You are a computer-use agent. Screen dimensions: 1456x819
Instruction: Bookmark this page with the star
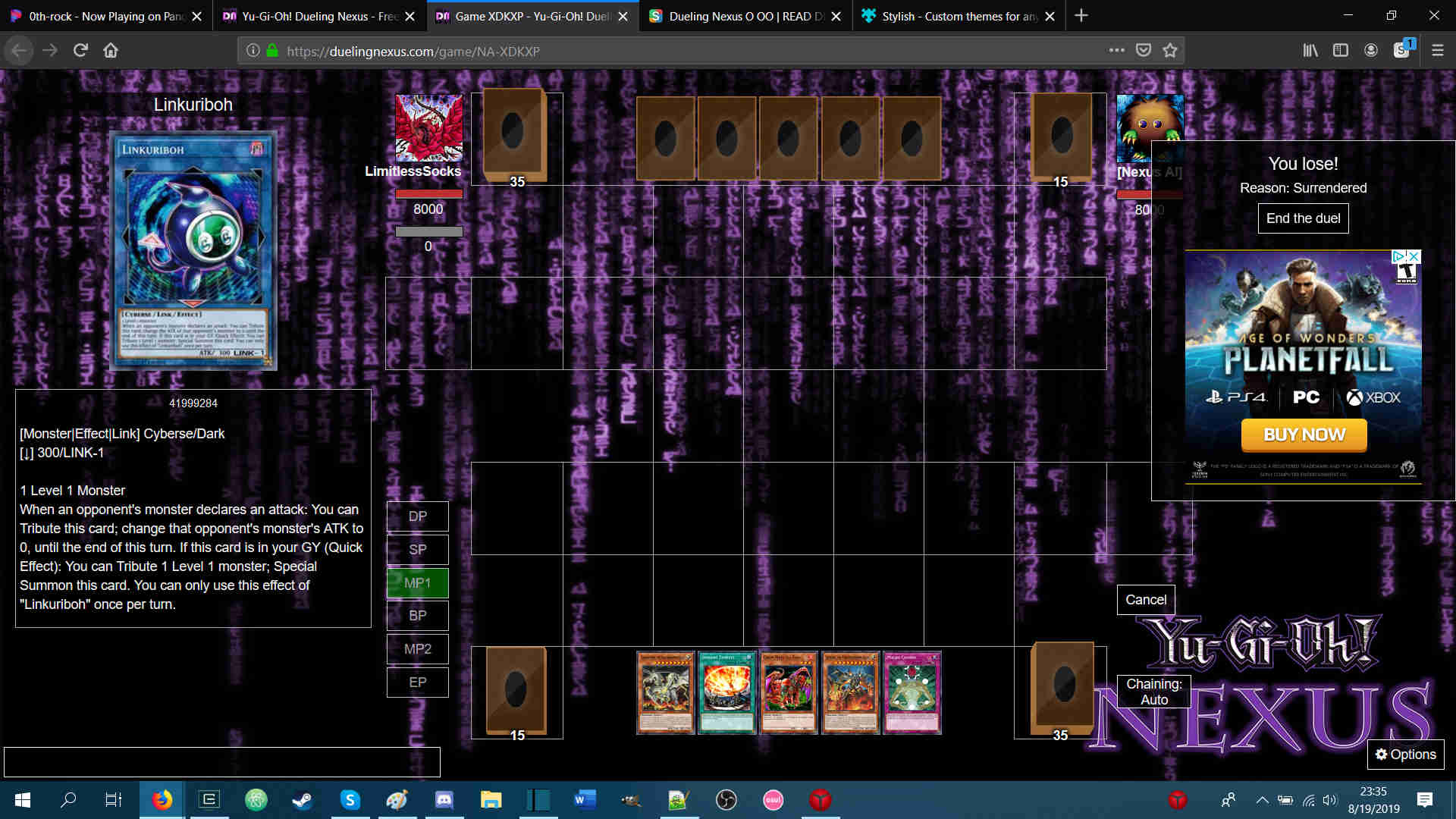(1170, 51)
